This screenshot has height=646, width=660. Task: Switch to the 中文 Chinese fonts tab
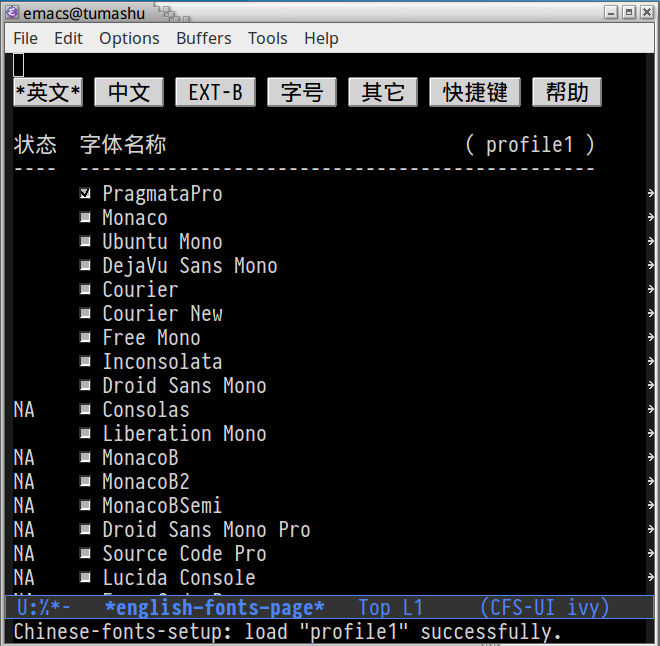click(129, 92)
